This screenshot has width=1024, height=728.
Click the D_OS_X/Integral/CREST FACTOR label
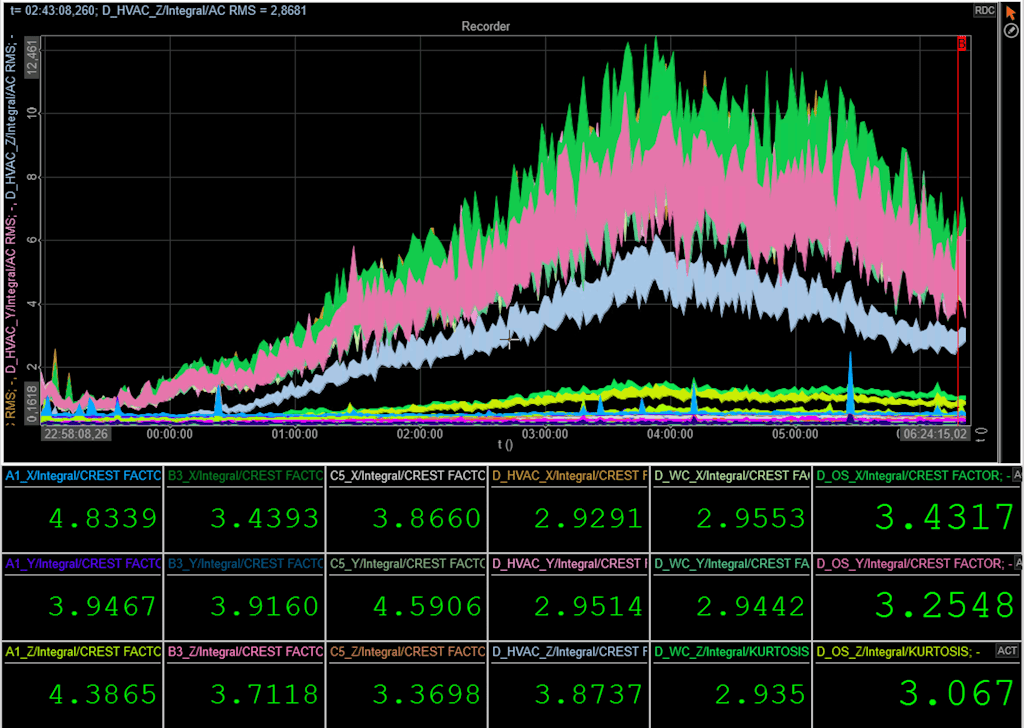coord(913,475)
